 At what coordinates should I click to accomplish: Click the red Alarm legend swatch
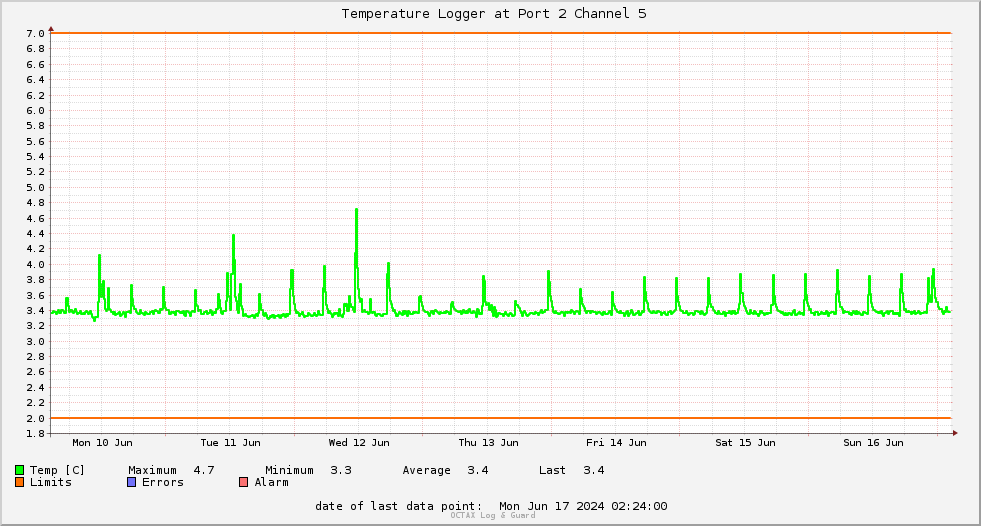click(x=244, y=482)
